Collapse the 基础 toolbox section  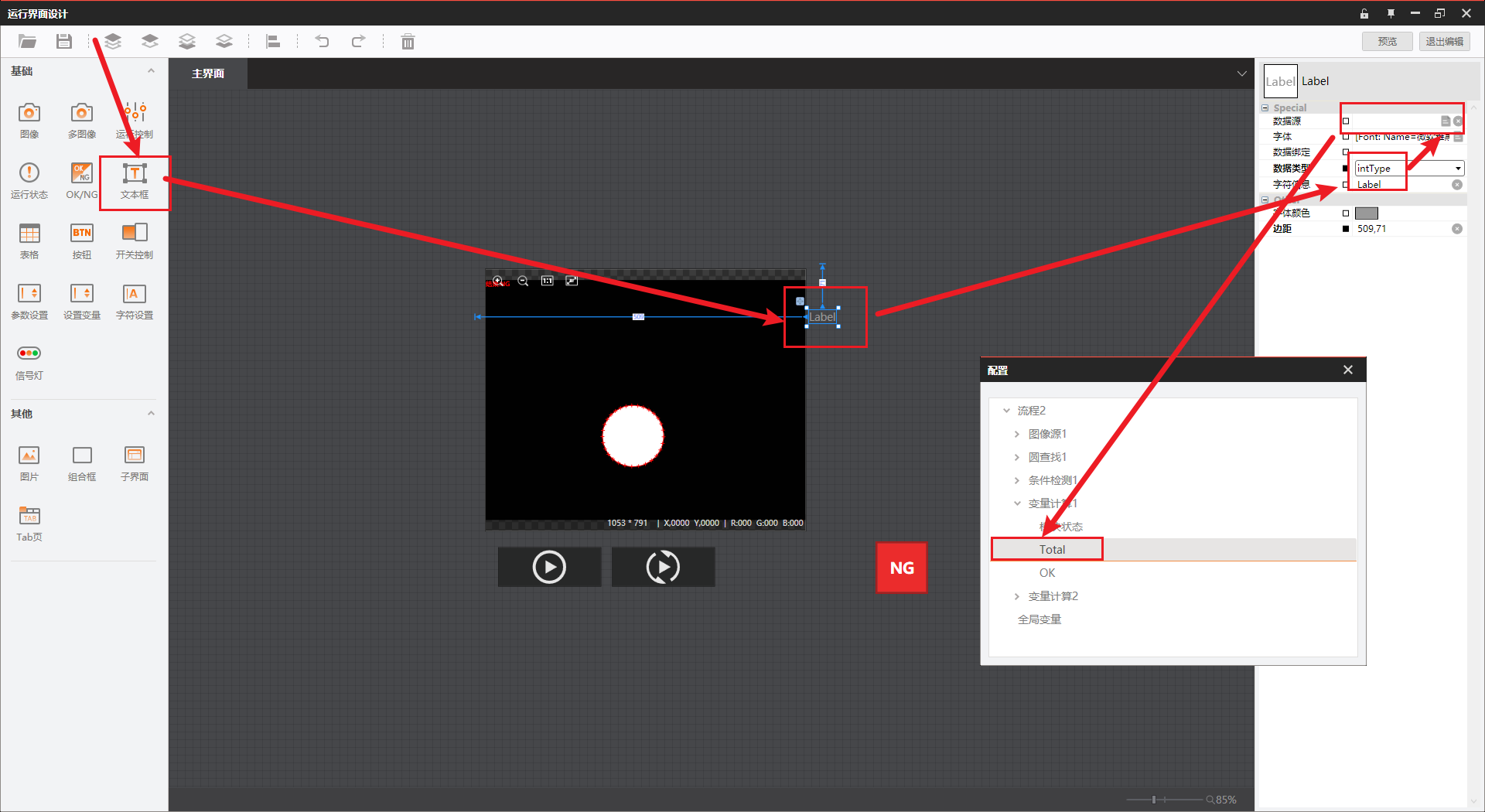tap(151, 71)
